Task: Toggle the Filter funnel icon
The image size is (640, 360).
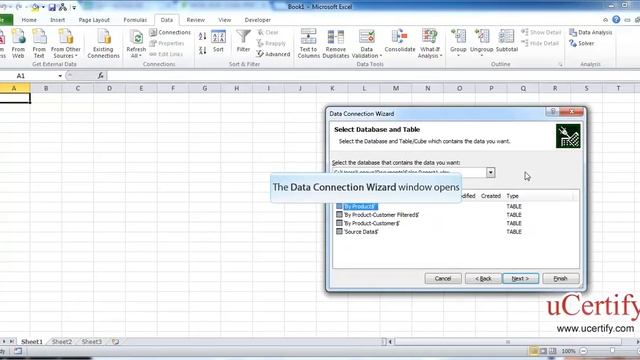Action: point(243,41)
